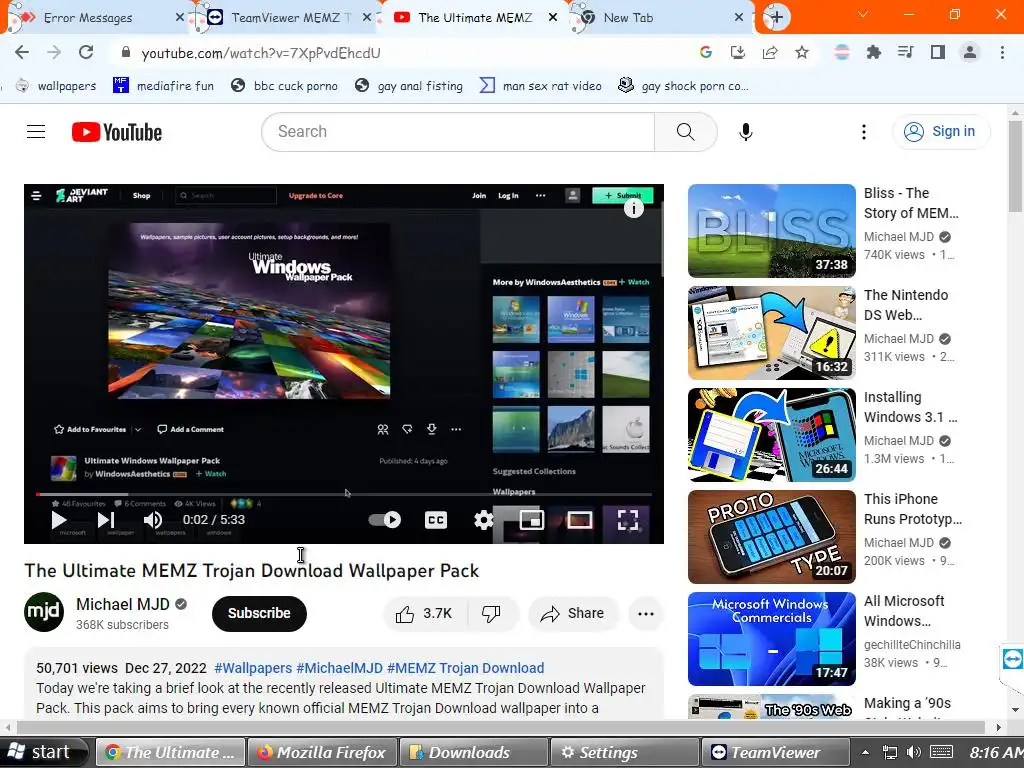
Task: Install app icon in address bar
Action: pos(737,52)
